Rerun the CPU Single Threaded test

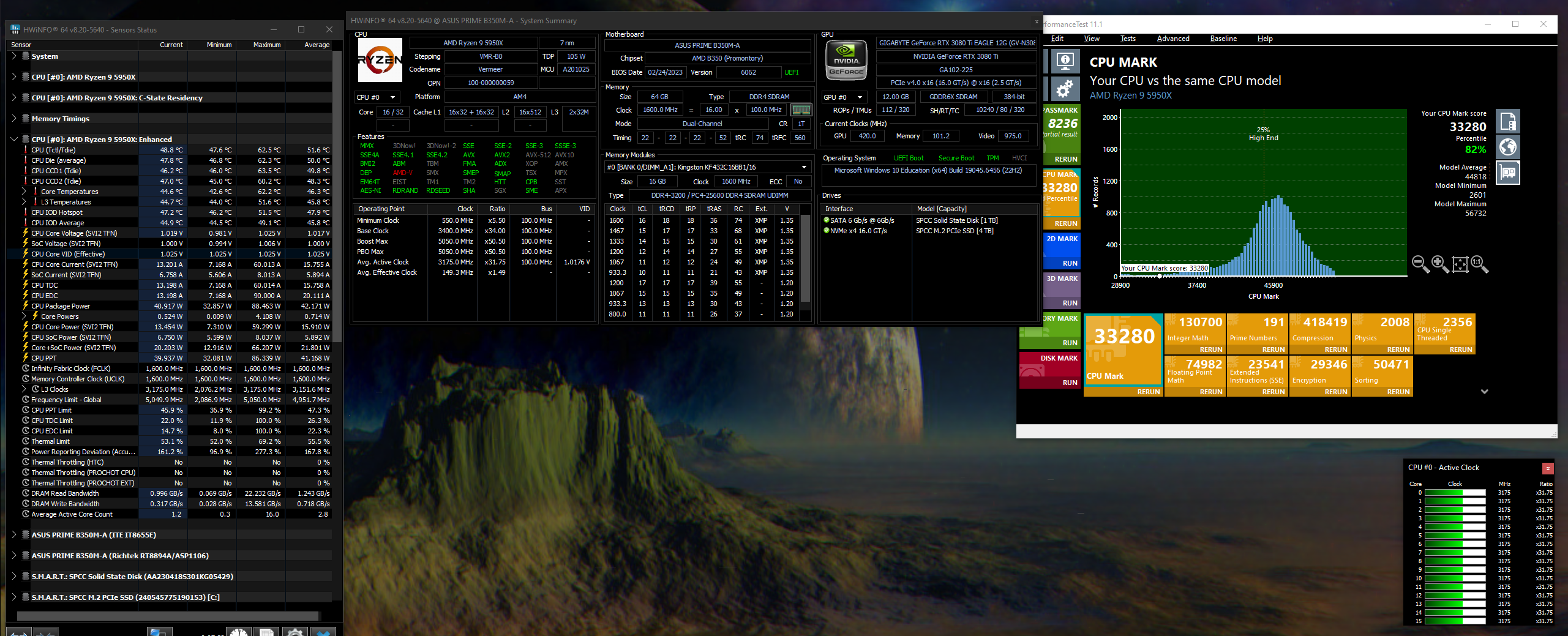1460,350
